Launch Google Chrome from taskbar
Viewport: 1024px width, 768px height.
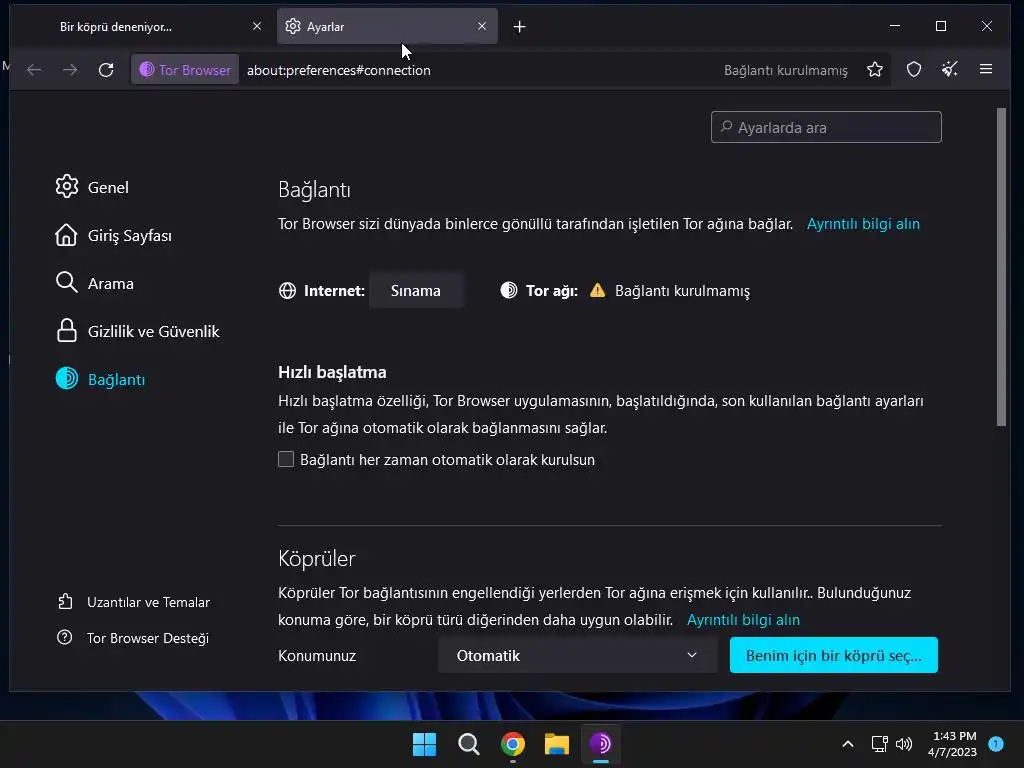tap(513, 744)
